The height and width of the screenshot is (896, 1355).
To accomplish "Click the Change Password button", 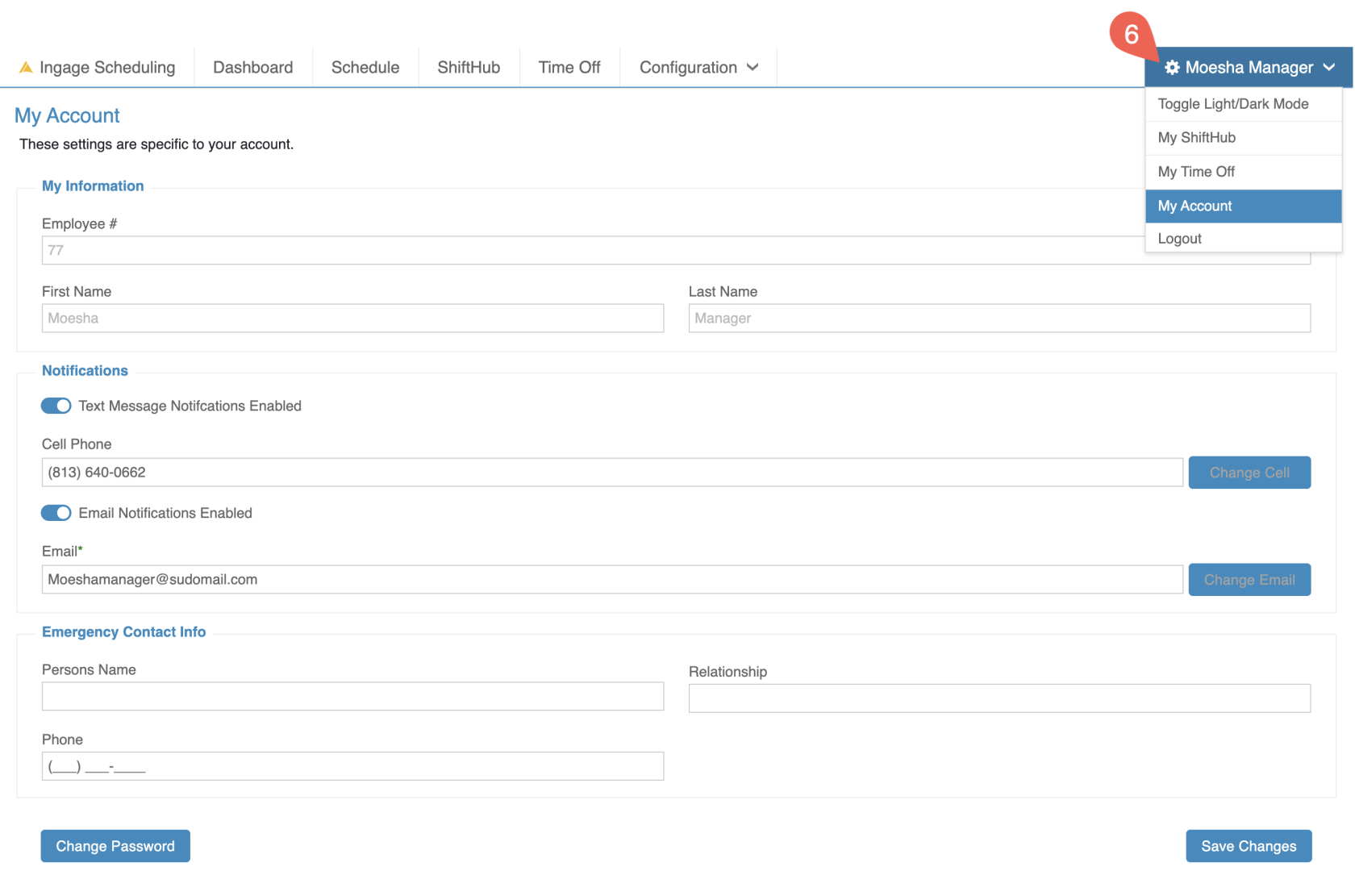I will click(115, 846).
